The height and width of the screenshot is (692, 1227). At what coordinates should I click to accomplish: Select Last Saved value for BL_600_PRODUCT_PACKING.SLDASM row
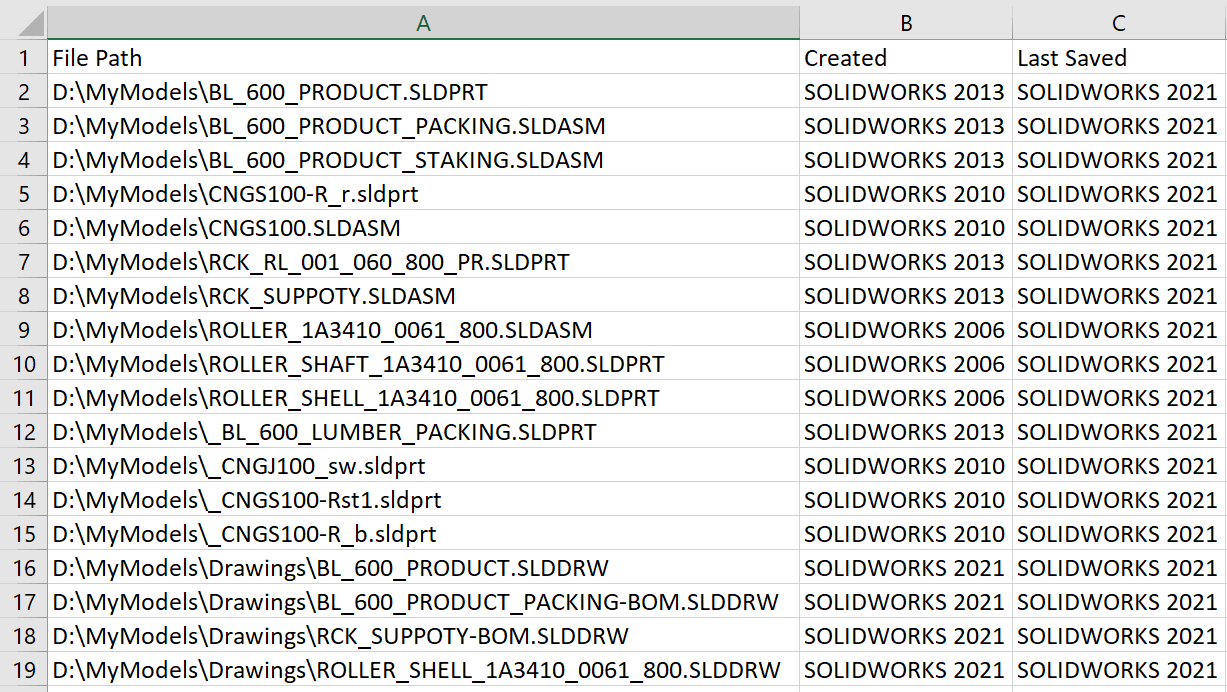tap(1119, 126)
